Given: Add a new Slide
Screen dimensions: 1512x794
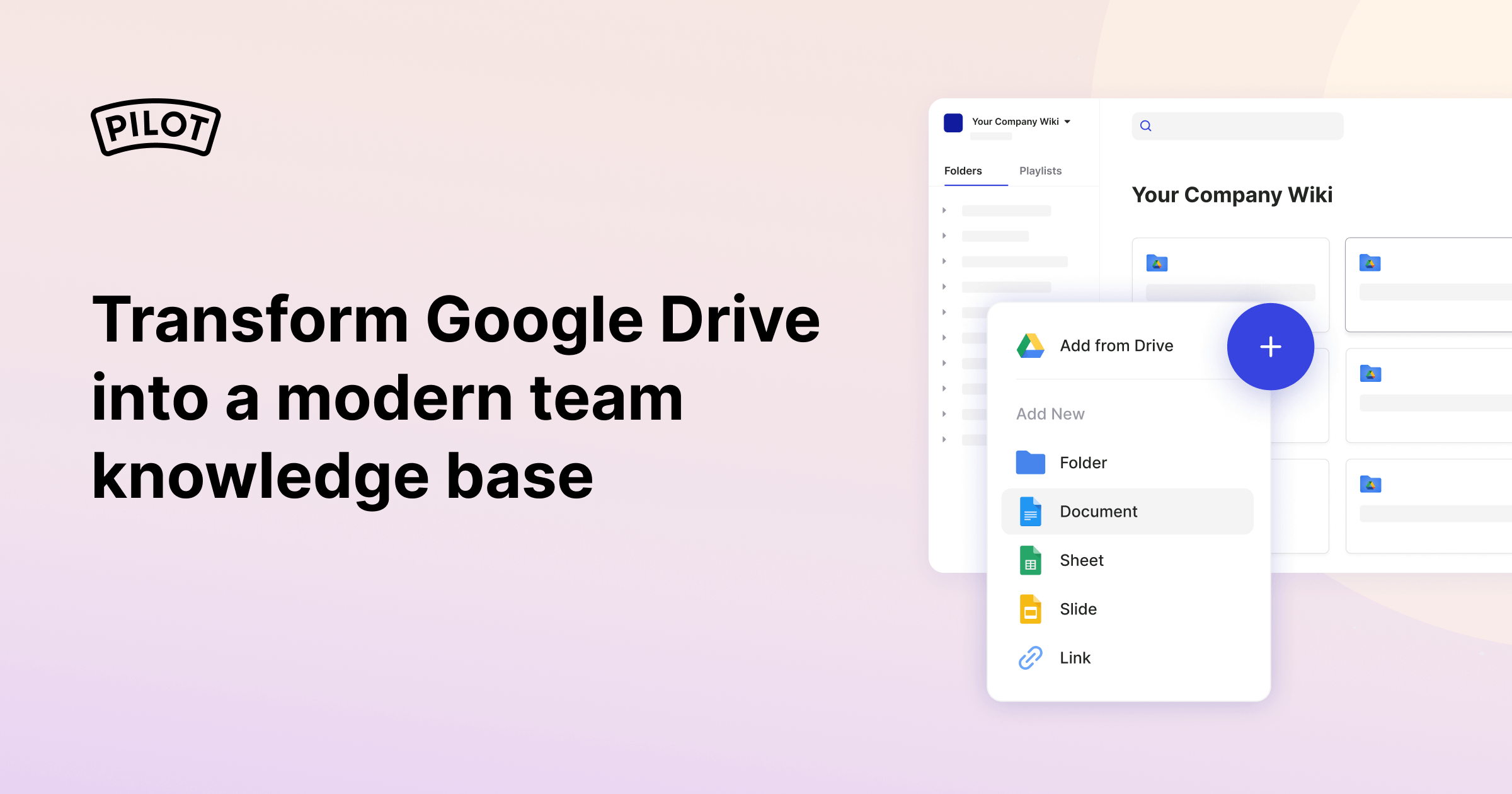Looking at the screenshot, I should coord(1127,609).
